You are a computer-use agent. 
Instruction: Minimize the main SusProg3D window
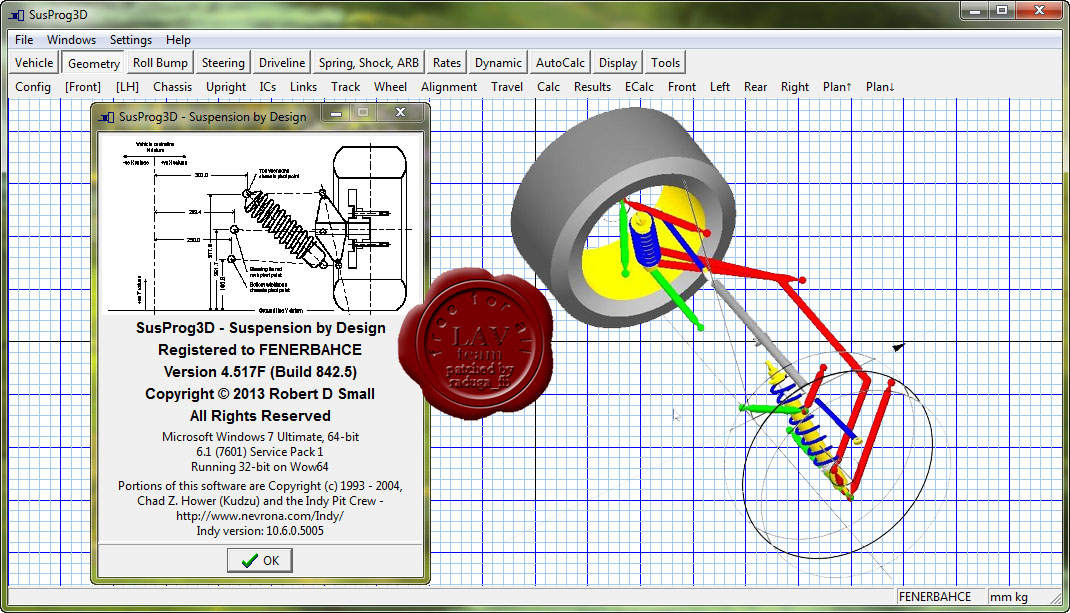975,11
